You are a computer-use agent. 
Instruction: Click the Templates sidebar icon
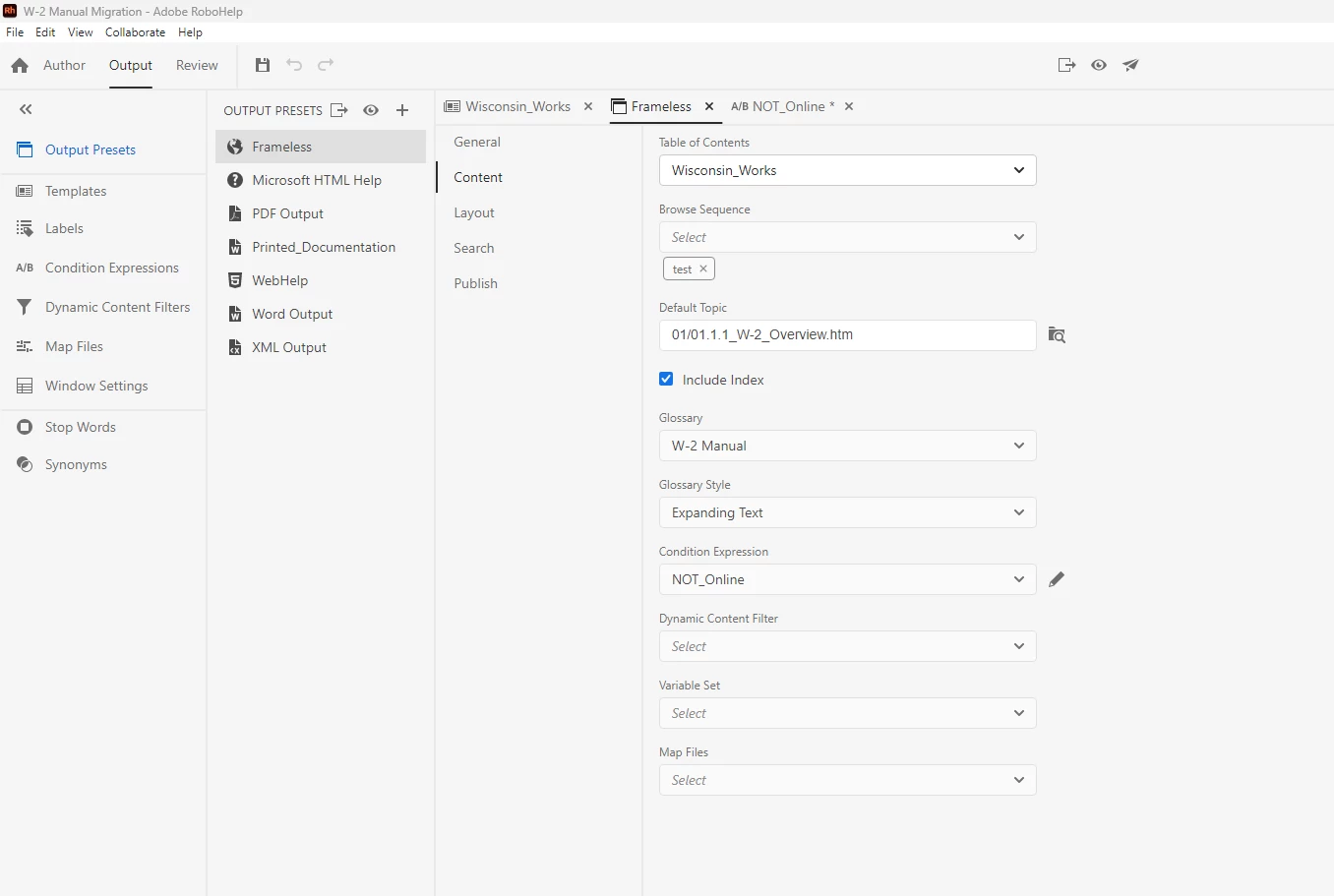[25, 191]
